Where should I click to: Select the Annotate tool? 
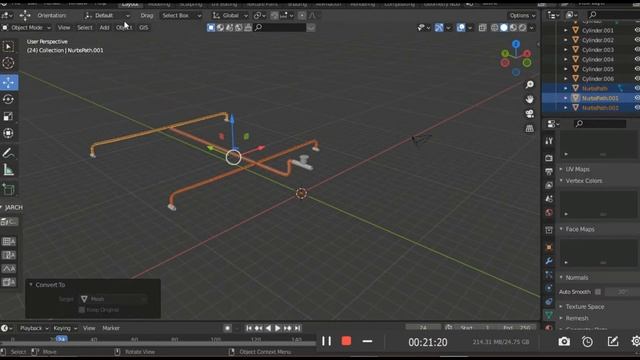coord(8,153)
